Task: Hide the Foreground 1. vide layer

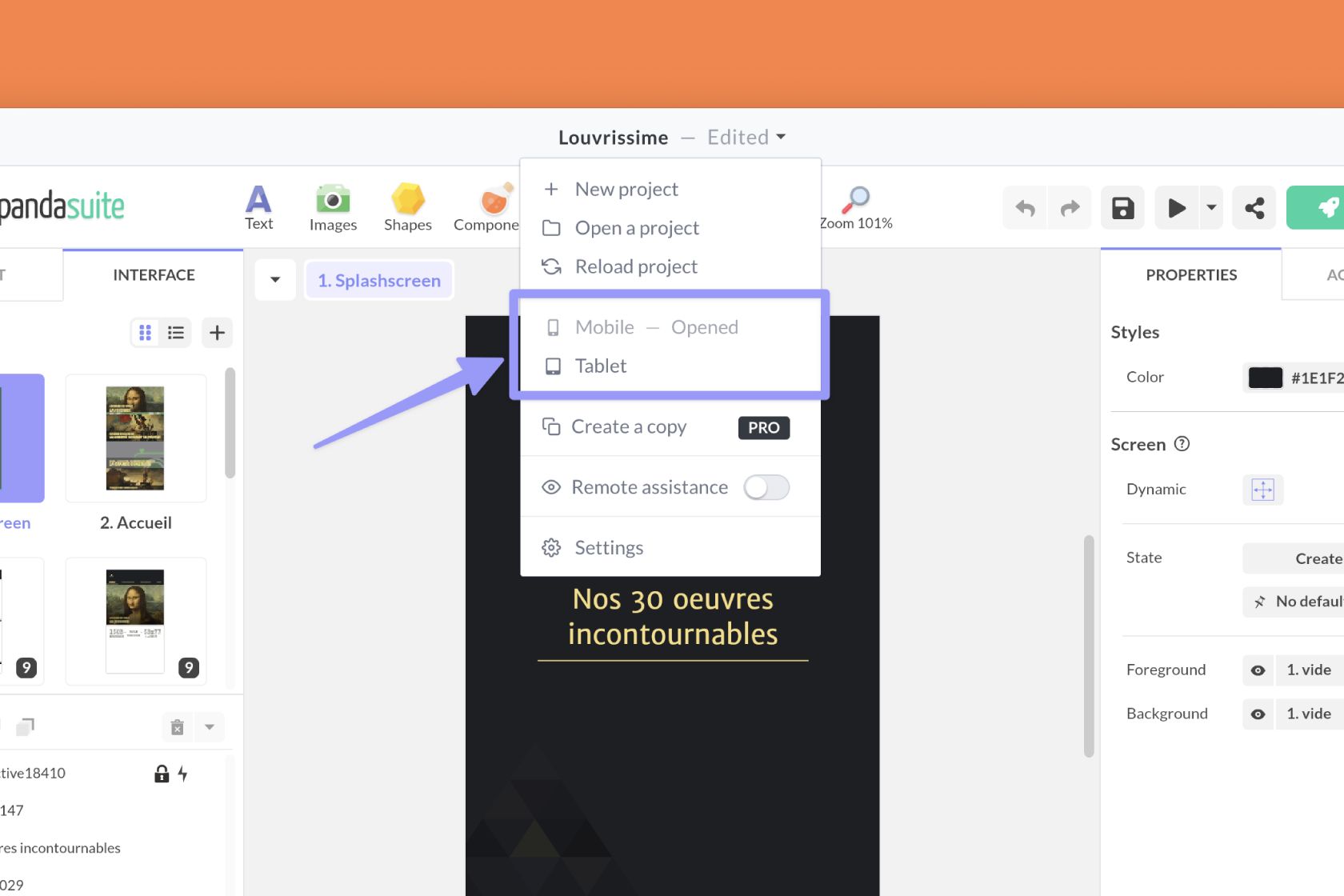Action: [x=1257, y=670]
